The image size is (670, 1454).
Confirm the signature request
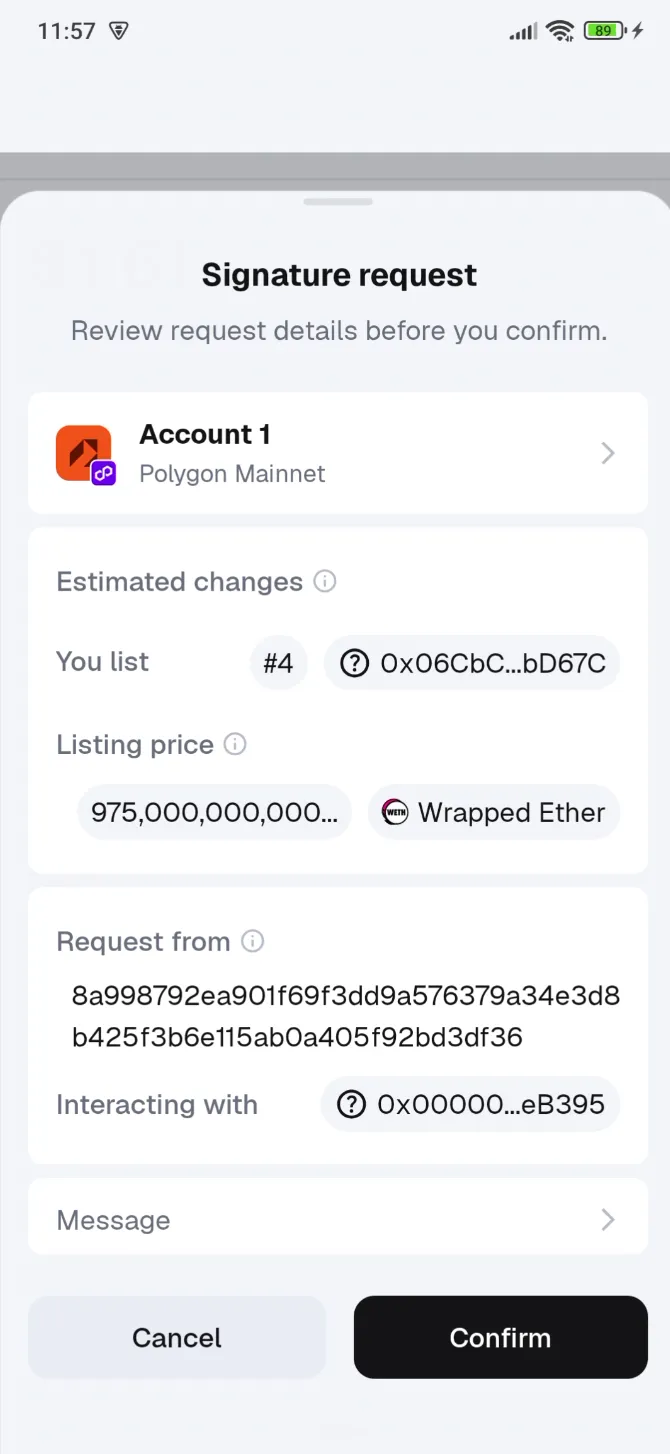[x=500, y=1337]
